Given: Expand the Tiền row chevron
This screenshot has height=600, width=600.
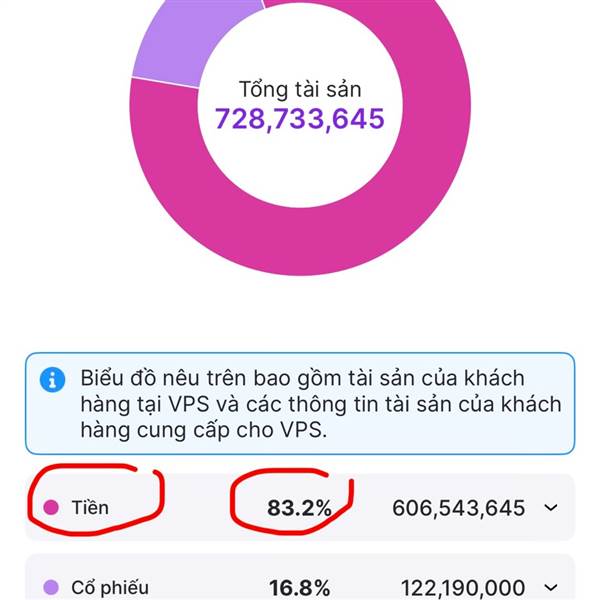Looking at the screenshot, I should (551, 508).
